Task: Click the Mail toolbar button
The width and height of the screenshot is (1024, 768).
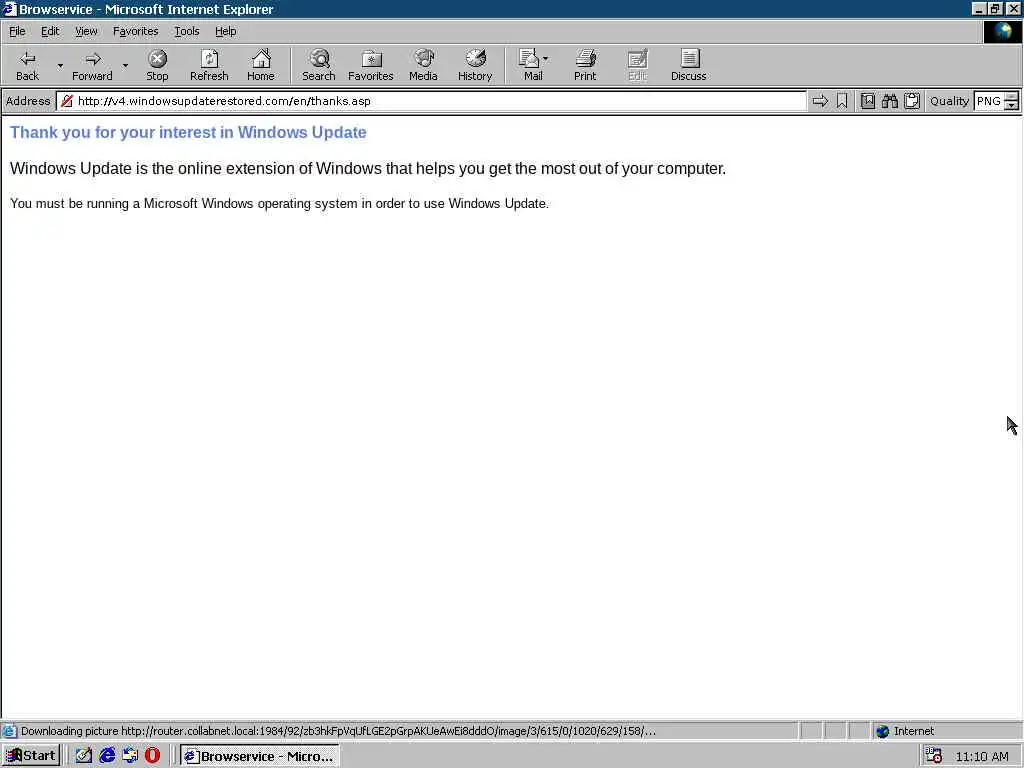Action: [x=530, y=65]
